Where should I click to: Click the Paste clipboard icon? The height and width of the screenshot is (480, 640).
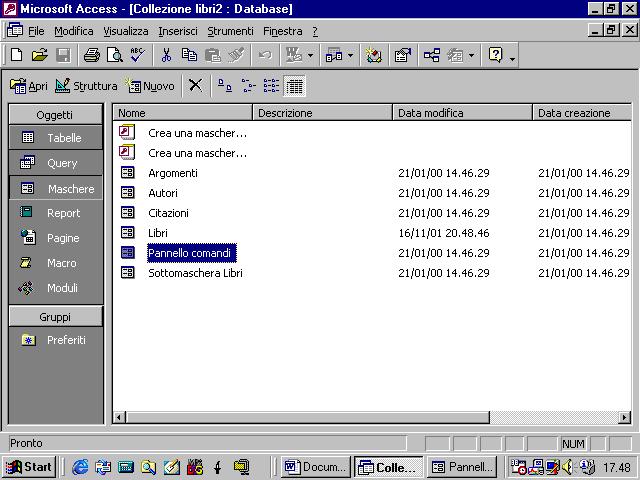tap(213, 55)
